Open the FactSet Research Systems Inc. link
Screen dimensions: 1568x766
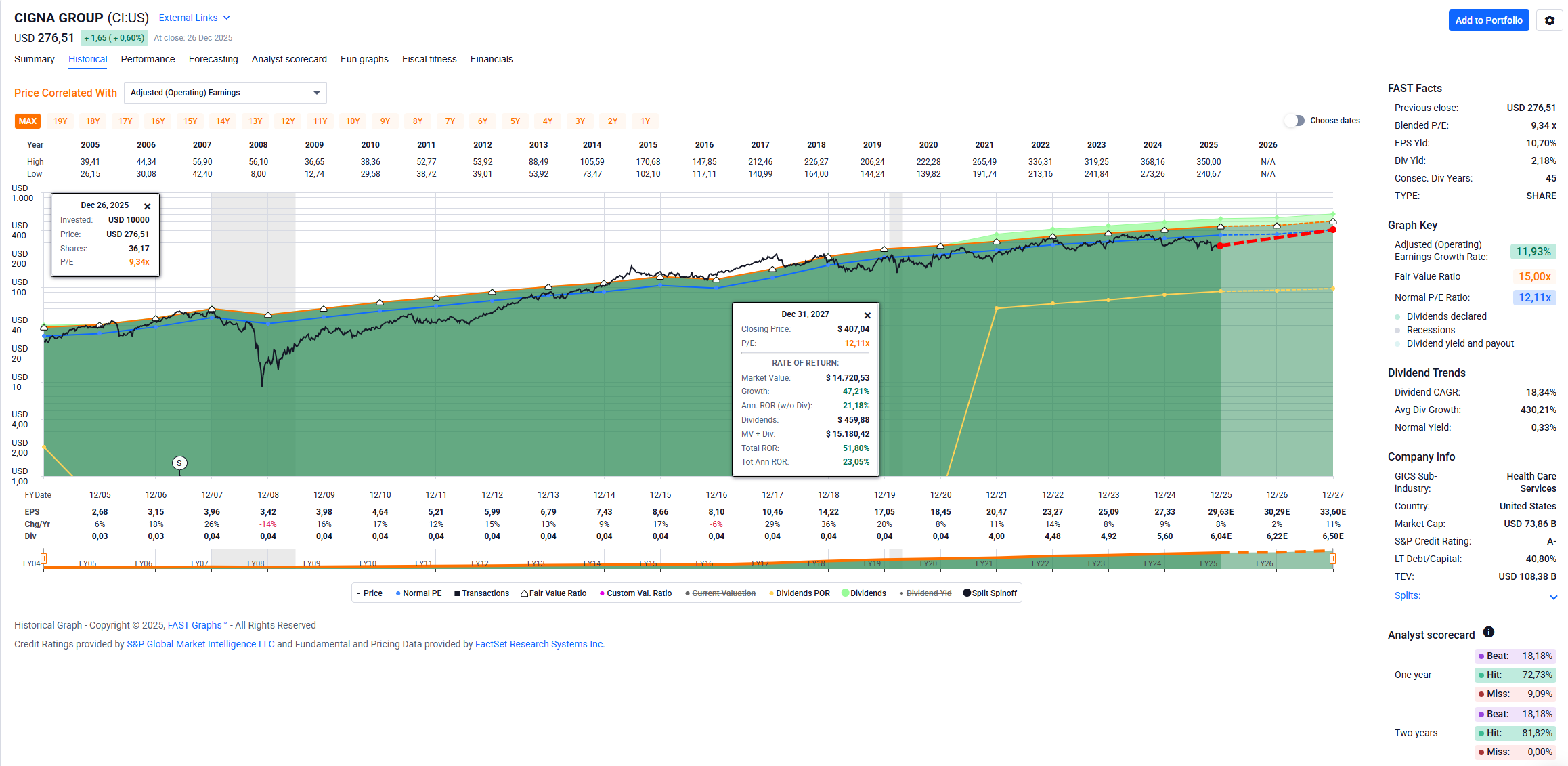[540, 644]
